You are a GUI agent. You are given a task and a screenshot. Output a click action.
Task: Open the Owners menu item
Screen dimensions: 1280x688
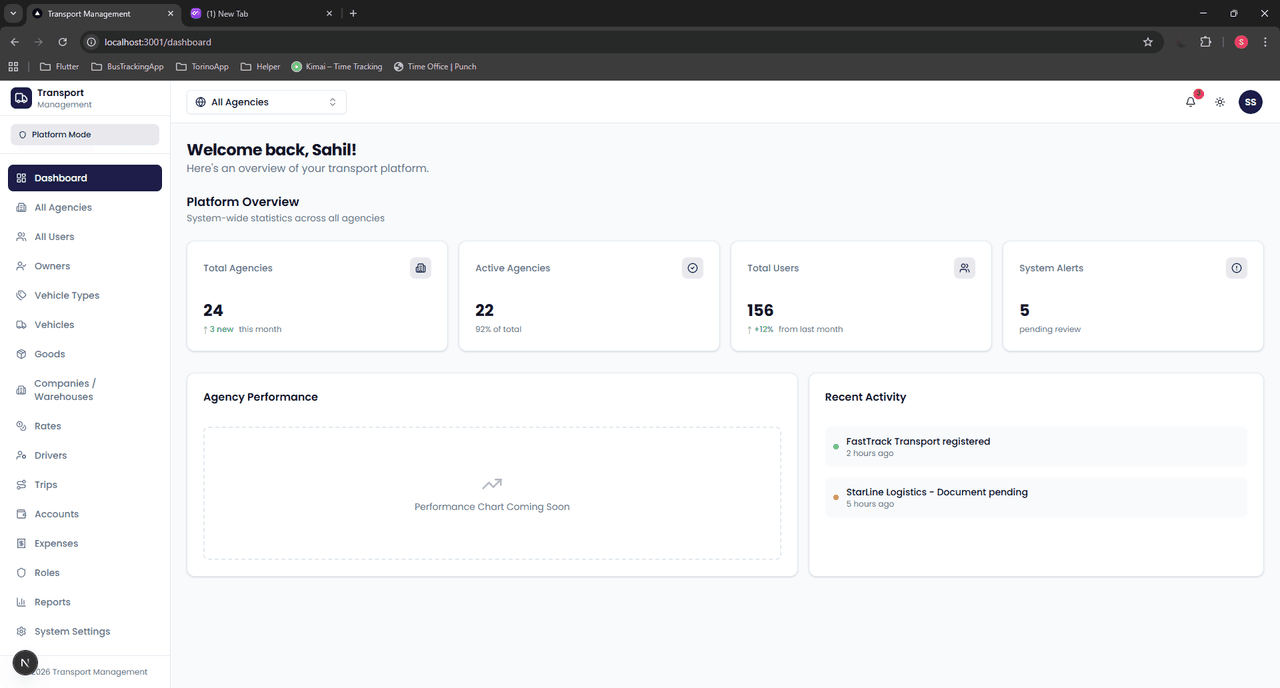tap(85, 266)
